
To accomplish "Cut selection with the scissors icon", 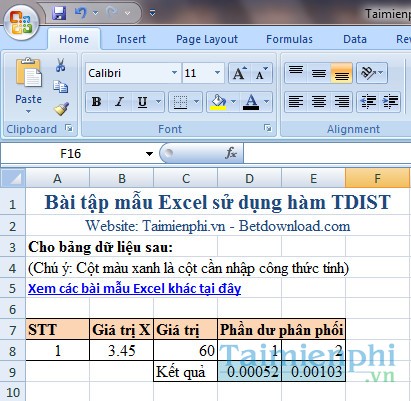I will [x=60, y=65].
